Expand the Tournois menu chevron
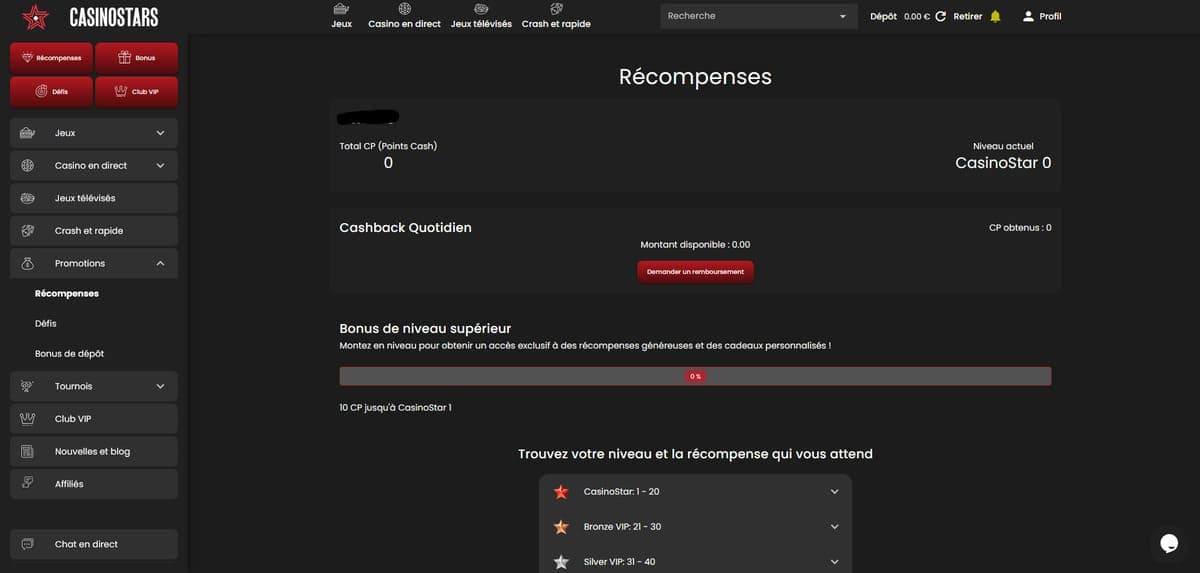This screenshot has height=573, width=1200. point(160,386)
